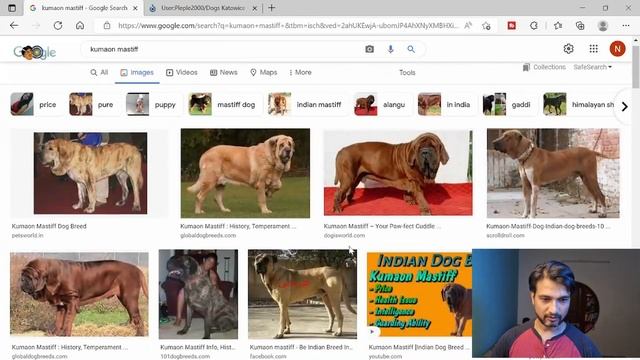This screenshot has width=640, height=360.
Task: Switch to the Maps results tab
Action: tap(264, 72)
